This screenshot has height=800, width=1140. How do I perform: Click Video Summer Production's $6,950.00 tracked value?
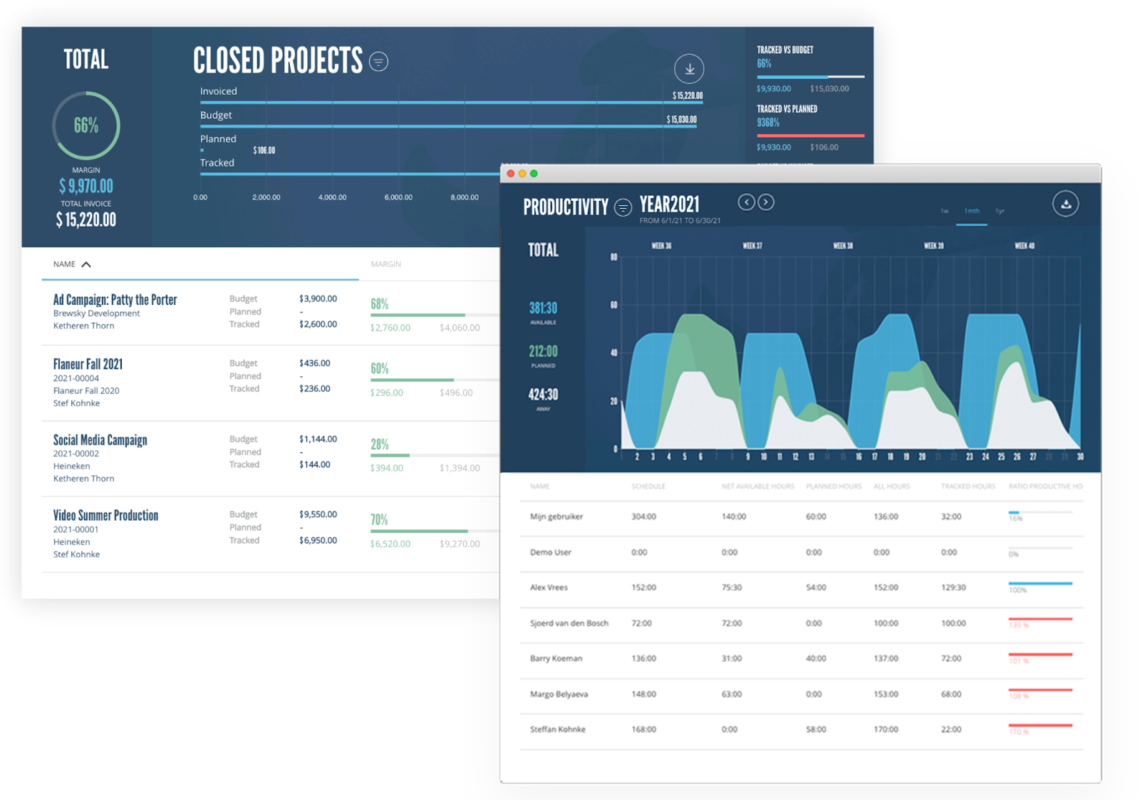tap(318, 540)
